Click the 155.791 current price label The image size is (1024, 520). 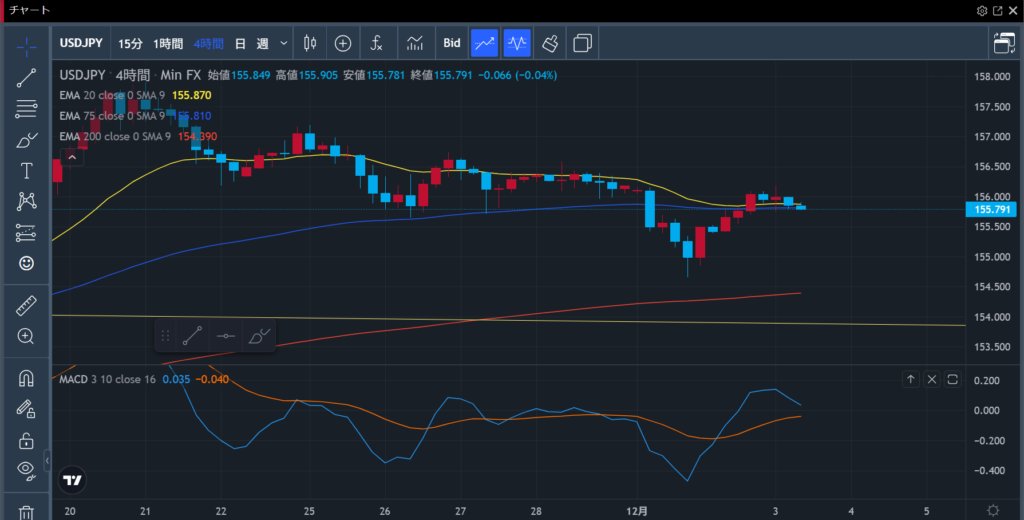click(x=992, y=209)
